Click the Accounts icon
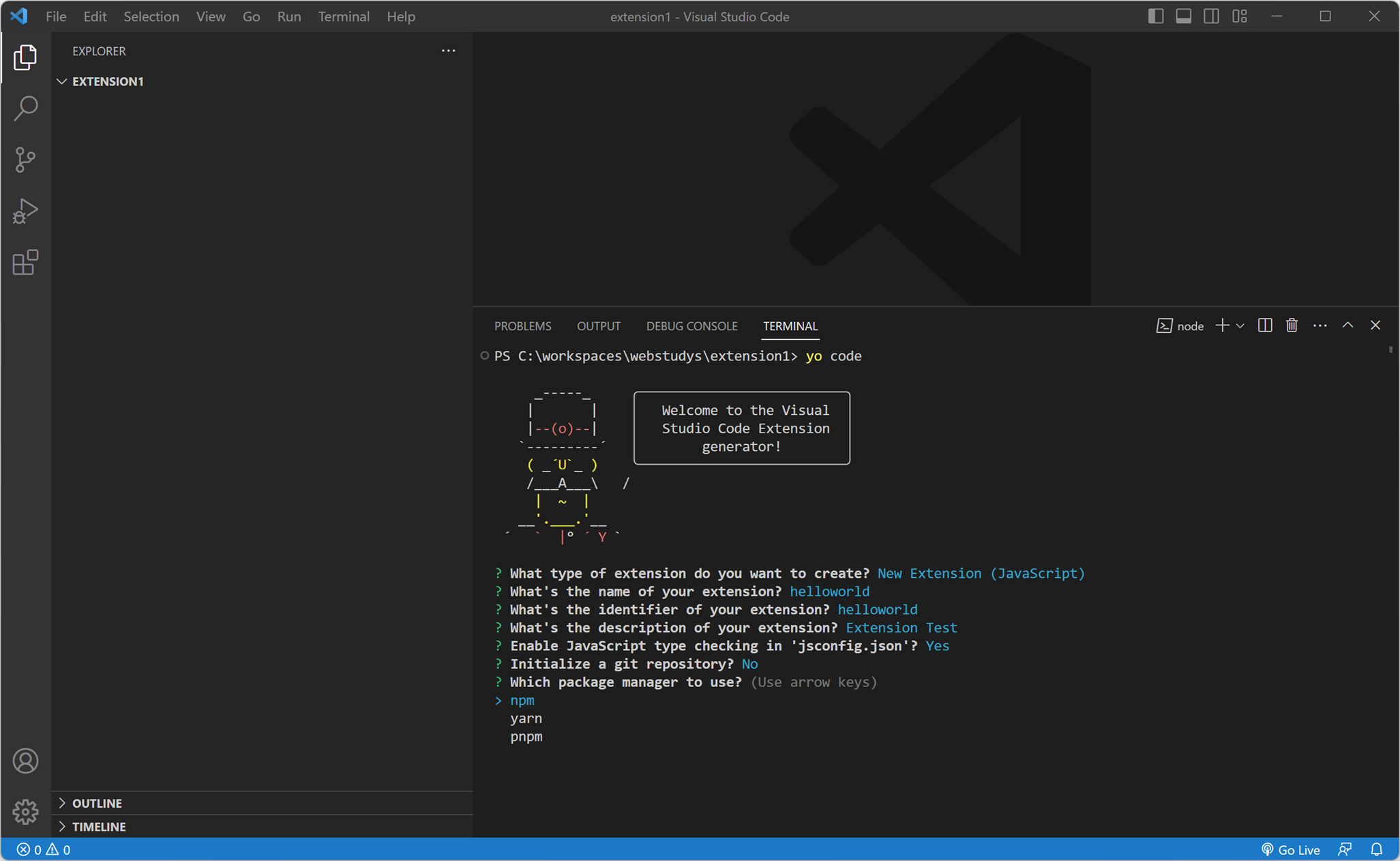Screen dimensions: 1400x861 [25, 761]
